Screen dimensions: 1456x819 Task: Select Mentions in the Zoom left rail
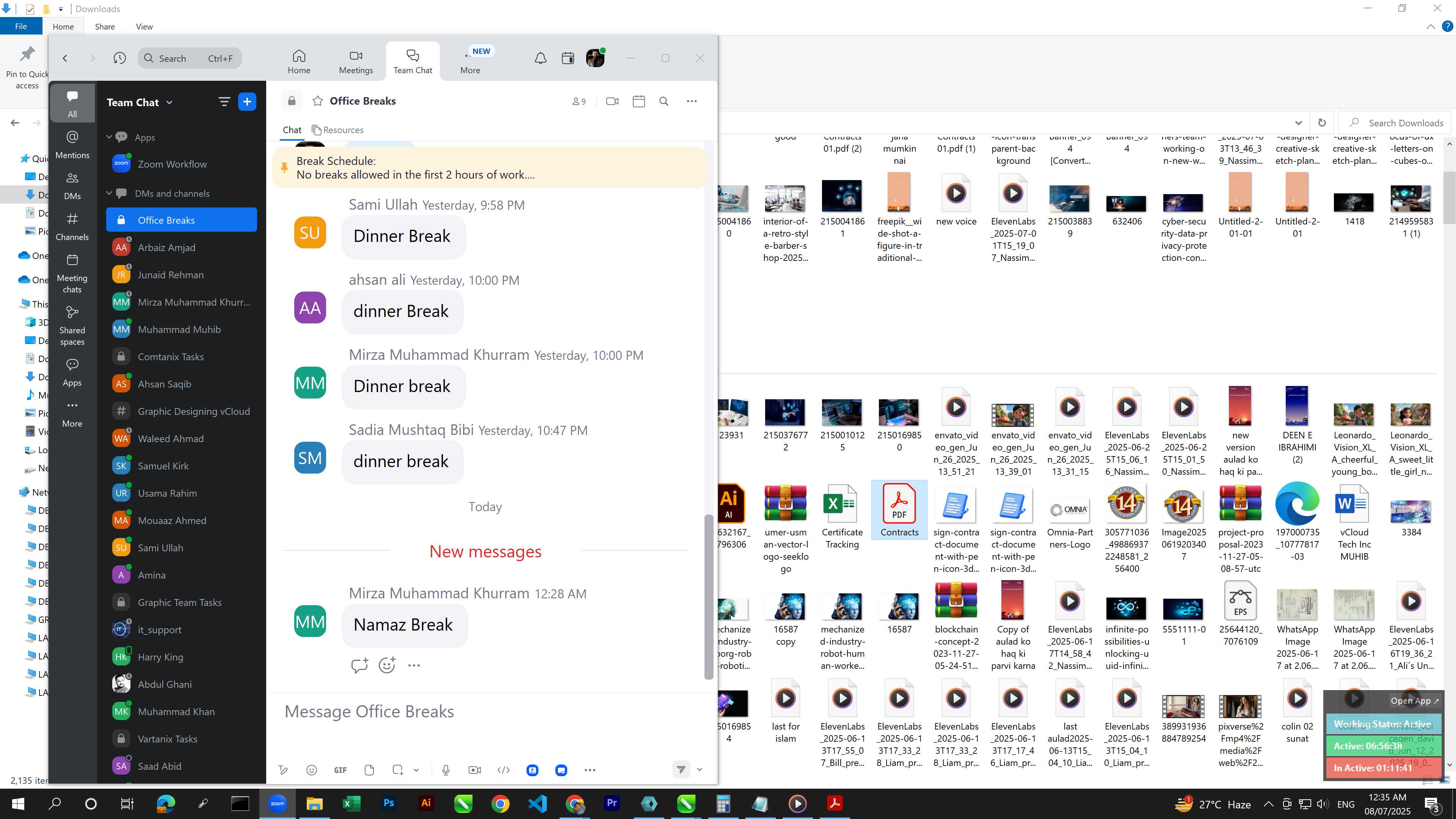[72, 144]
